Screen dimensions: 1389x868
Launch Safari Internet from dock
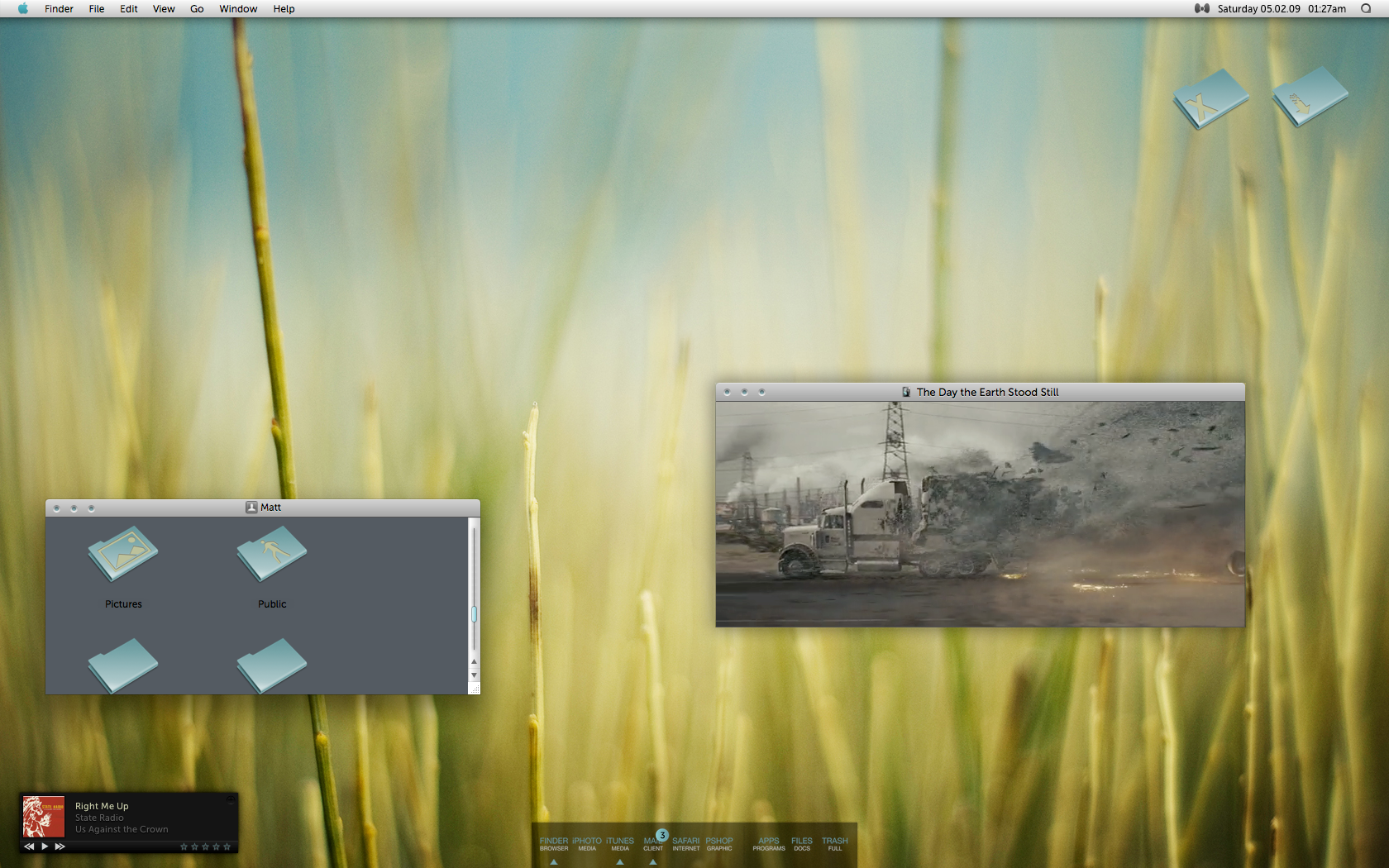click(x=686, y=844)
